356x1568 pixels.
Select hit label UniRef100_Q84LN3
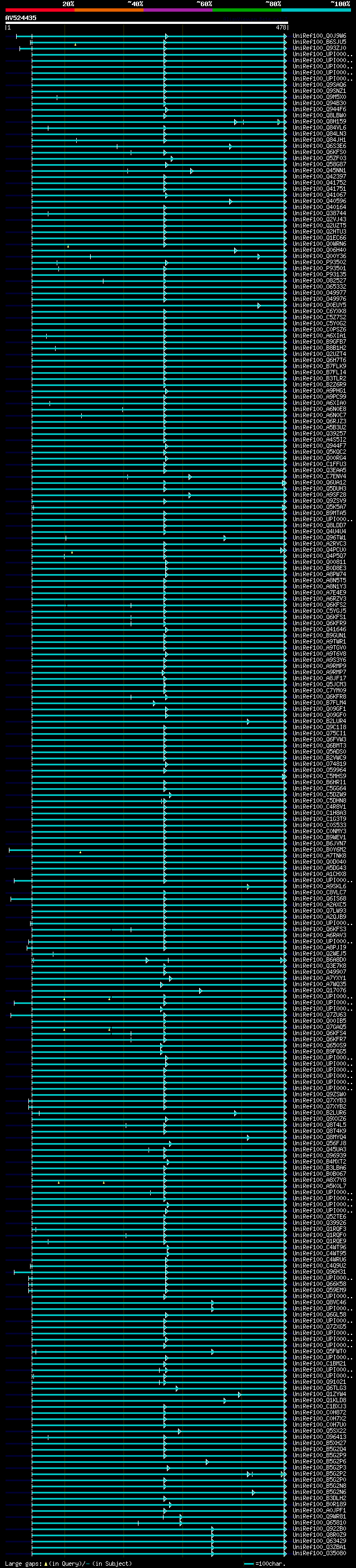319,134
